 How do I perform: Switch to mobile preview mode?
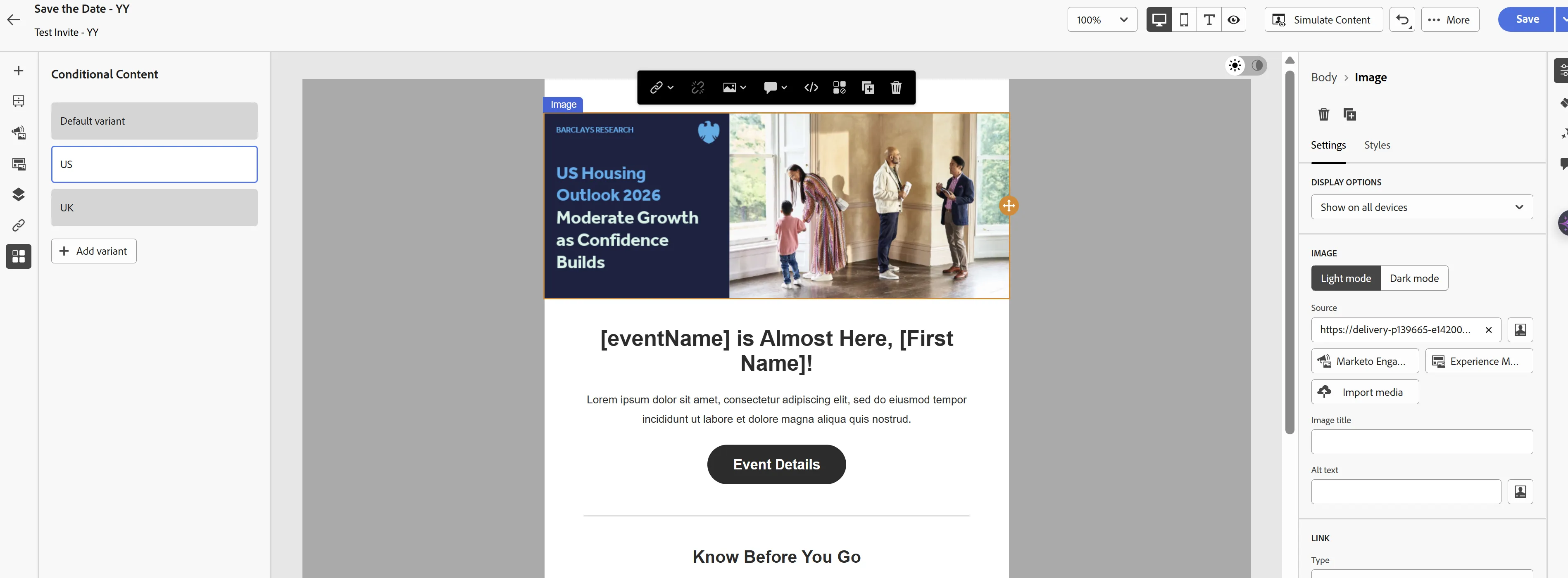[x=1184, y=19]
